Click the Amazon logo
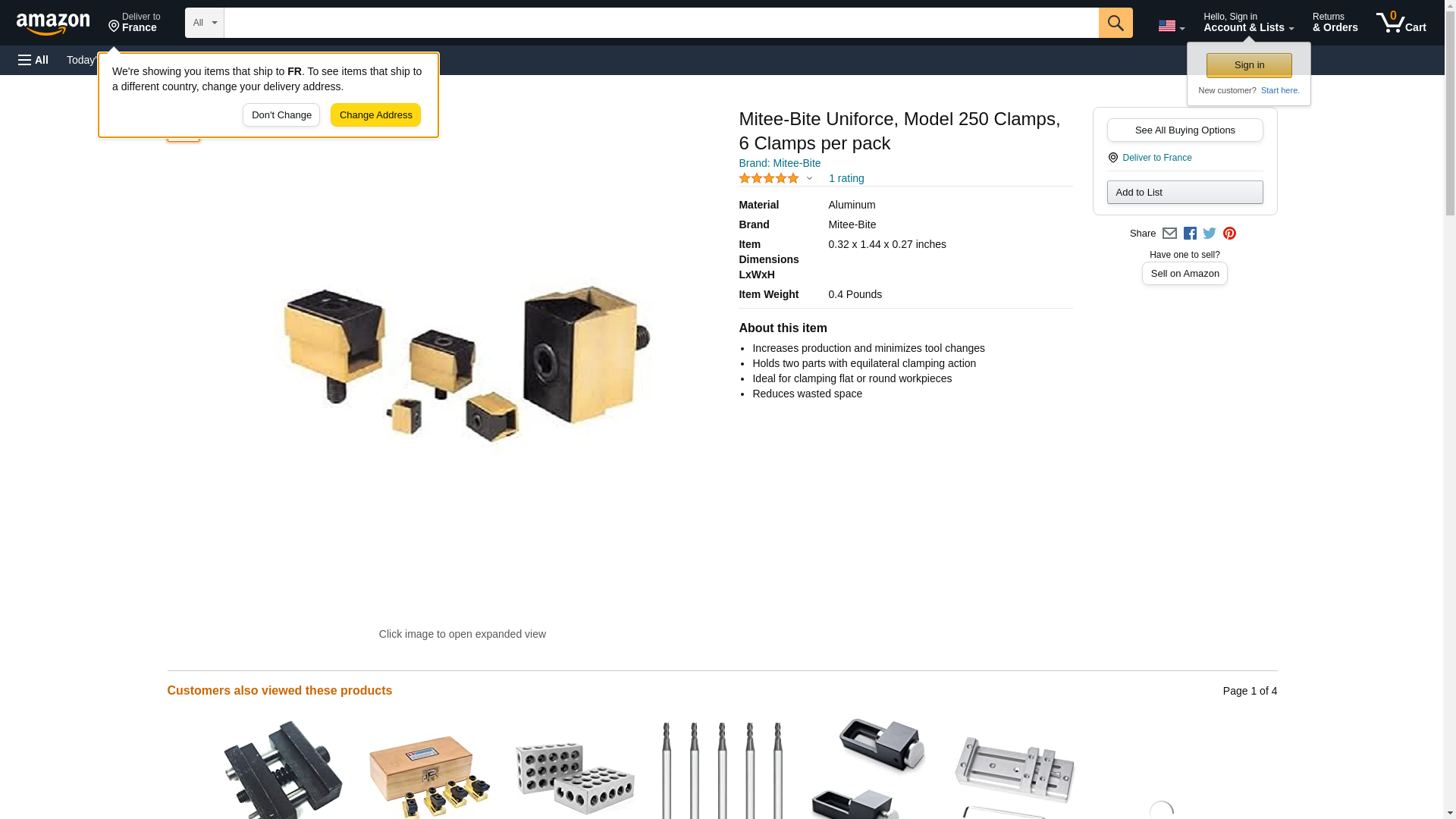 (x=53, y=24)
